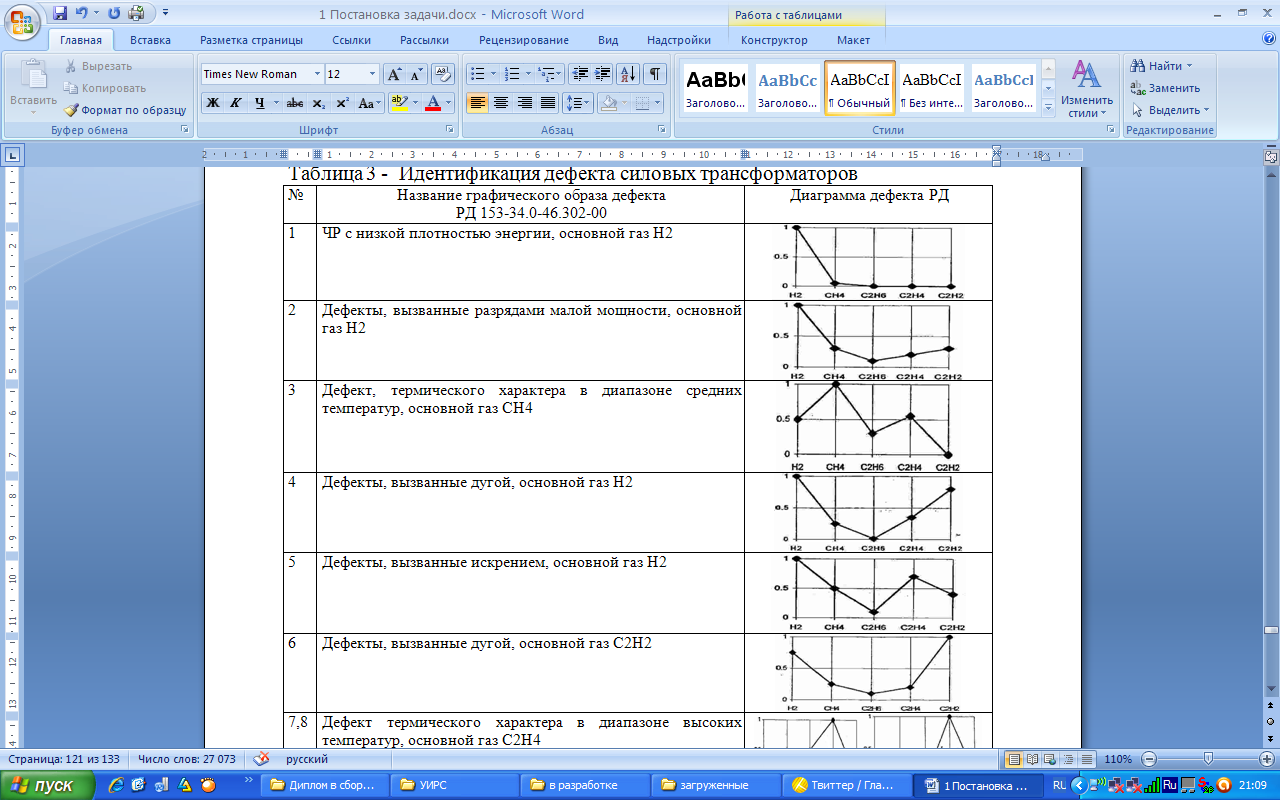Click language indicator русский in status bar
This screenshot has width=1280, height=800.
[x=307, y=759]
